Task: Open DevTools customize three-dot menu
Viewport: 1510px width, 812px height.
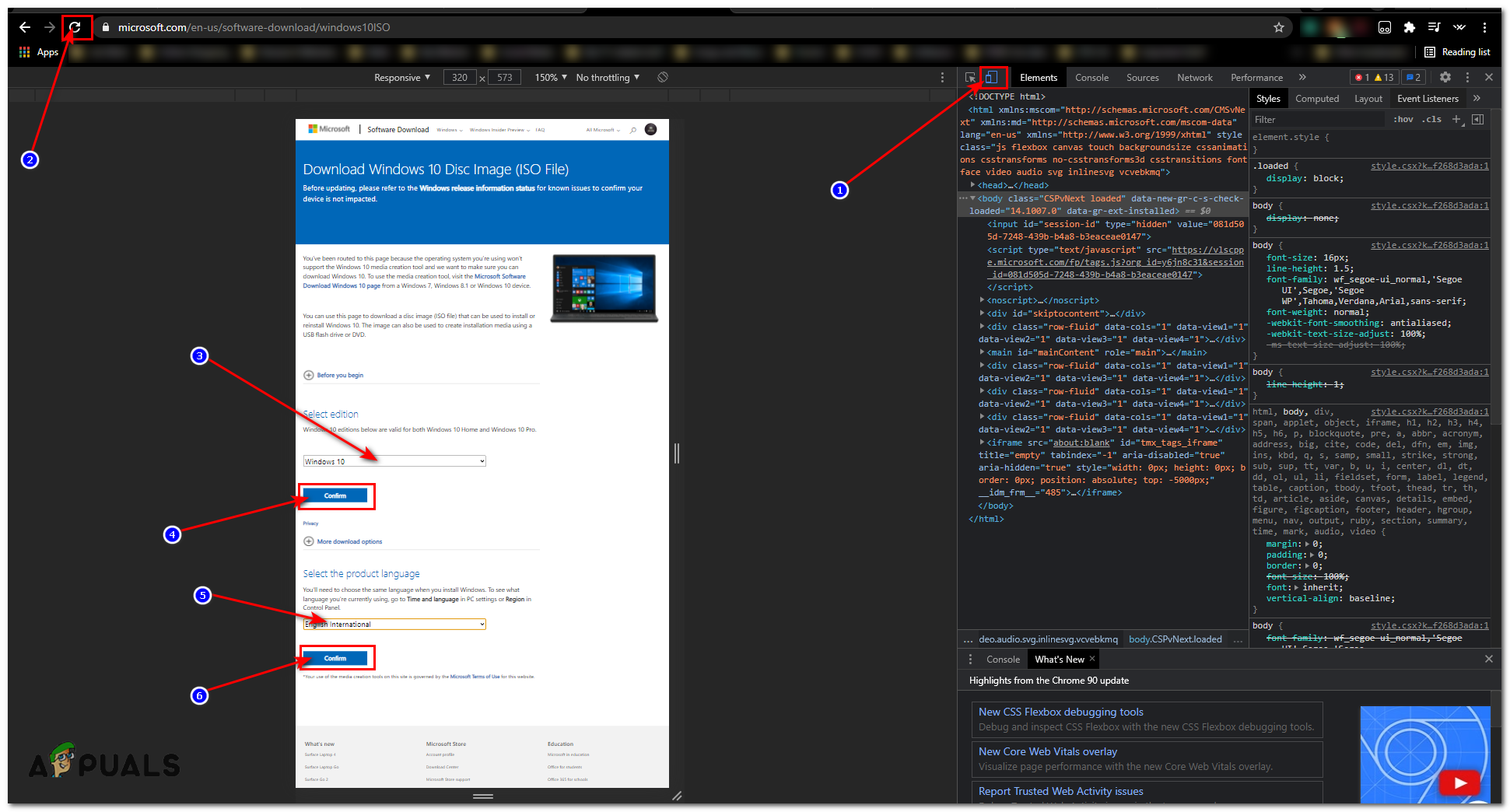Action: 1467,77
